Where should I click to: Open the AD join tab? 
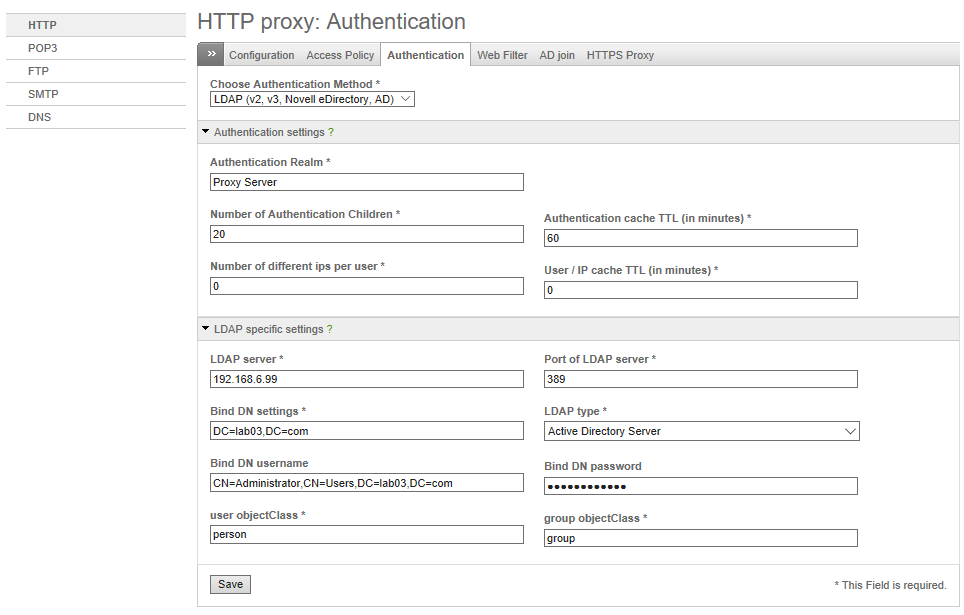(x=557, y=55)
